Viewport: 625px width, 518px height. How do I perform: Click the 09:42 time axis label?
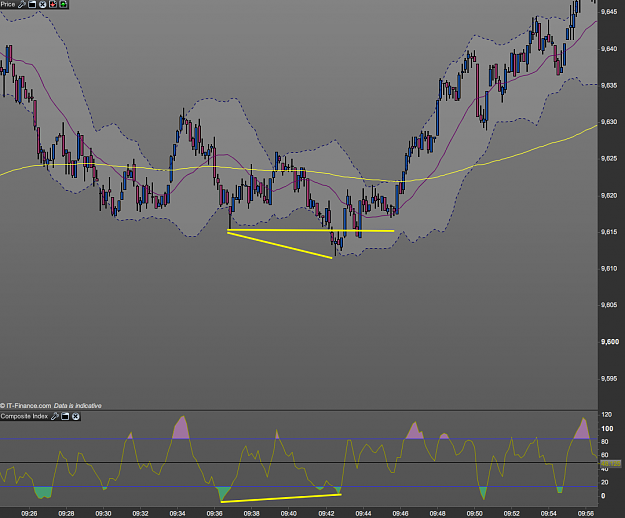(x=326, y=514)
